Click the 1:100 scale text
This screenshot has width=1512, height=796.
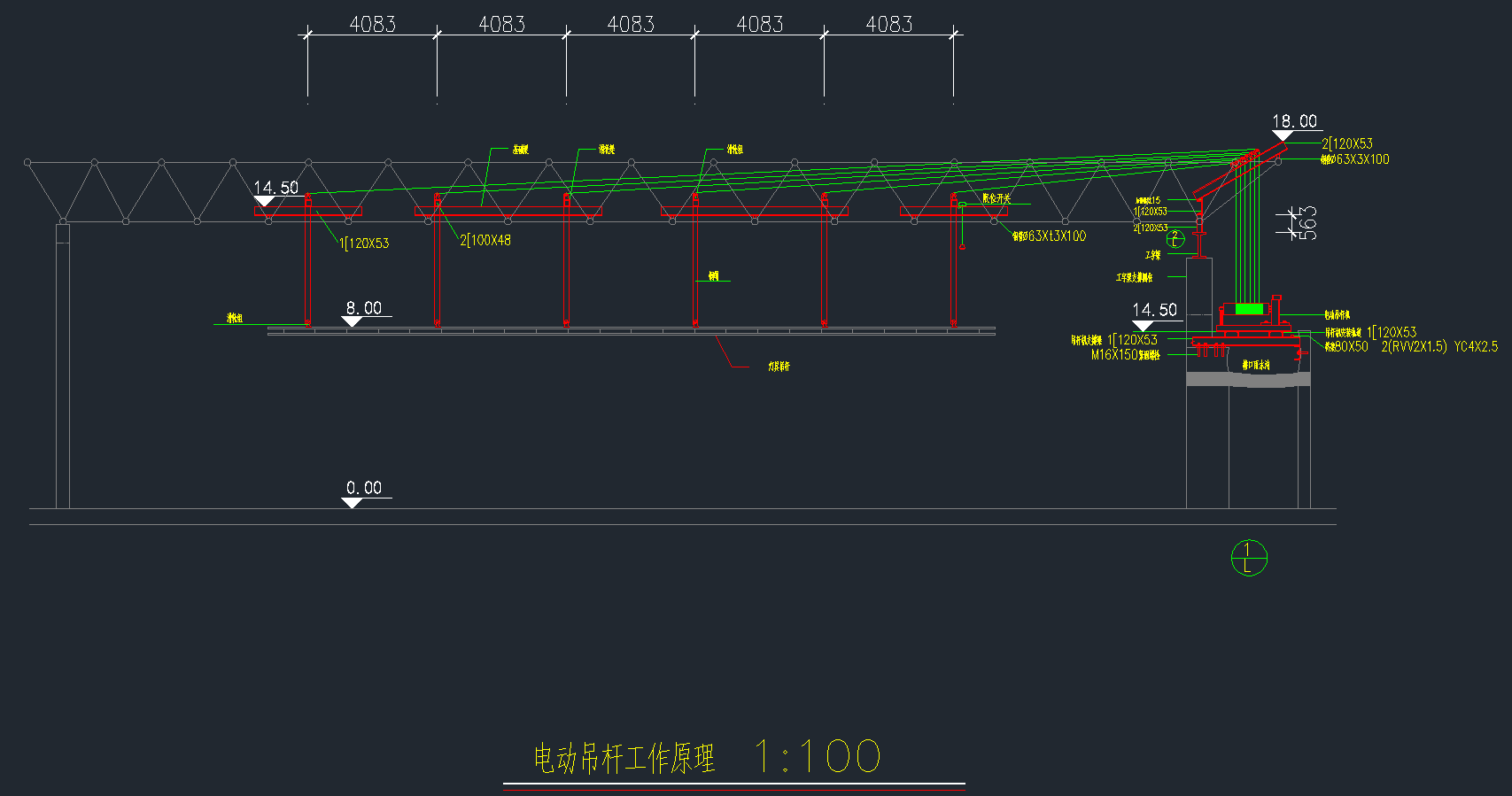817,757
